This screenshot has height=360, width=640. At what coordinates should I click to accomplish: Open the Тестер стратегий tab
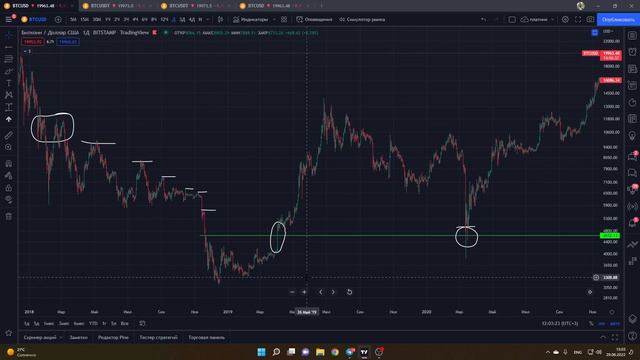coord(158,338)
